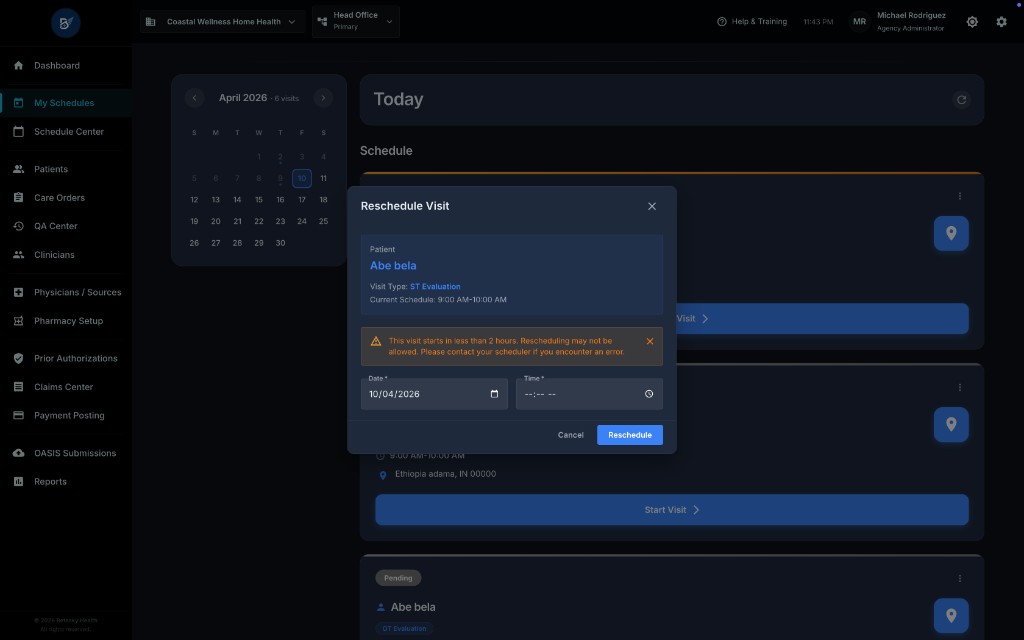
Task: Select April 30 in the calendar
Action: coord(280,243)
